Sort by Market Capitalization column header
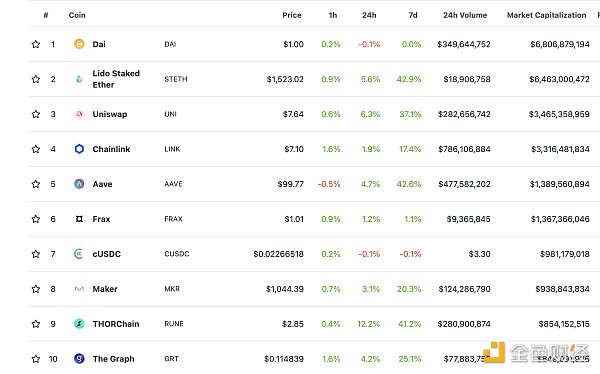Viewport: 600px width, 374px height. [546, 15]
